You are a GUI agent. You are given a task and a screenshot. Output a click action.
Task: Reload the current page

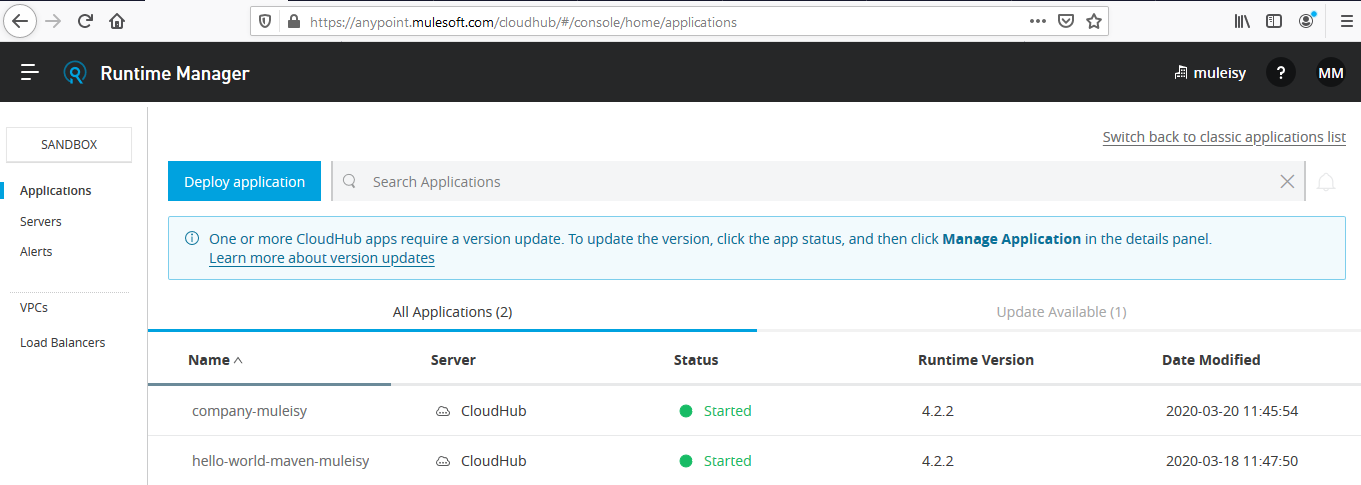pos(86,21)
